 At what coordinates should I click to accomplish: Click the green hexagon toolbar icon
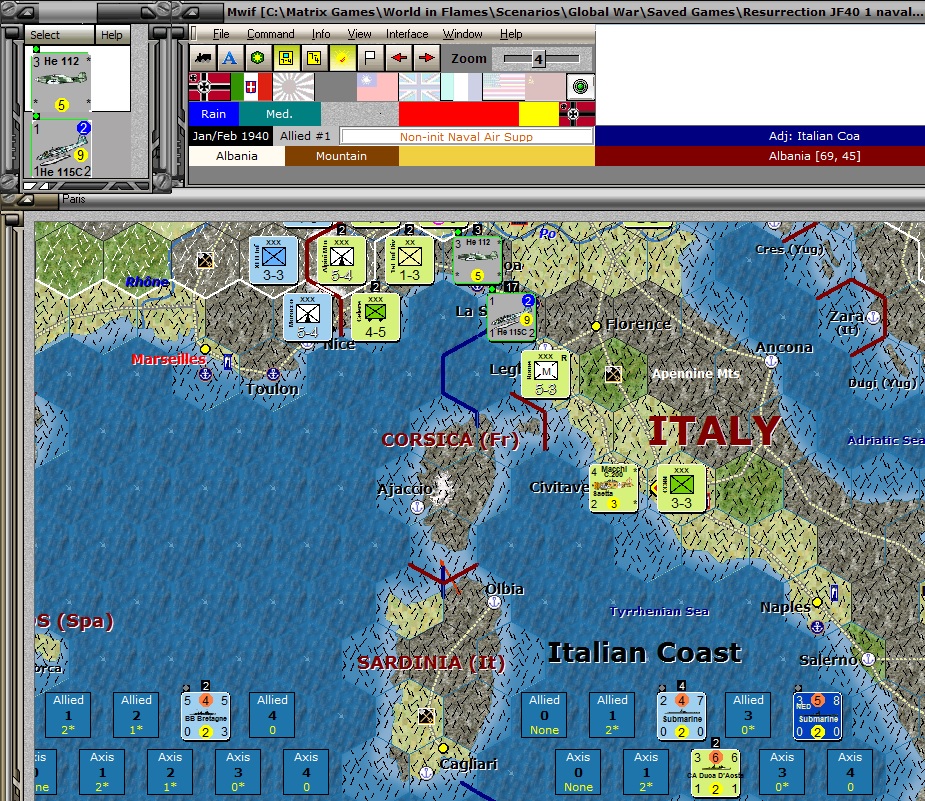click(x=258, y=58)
